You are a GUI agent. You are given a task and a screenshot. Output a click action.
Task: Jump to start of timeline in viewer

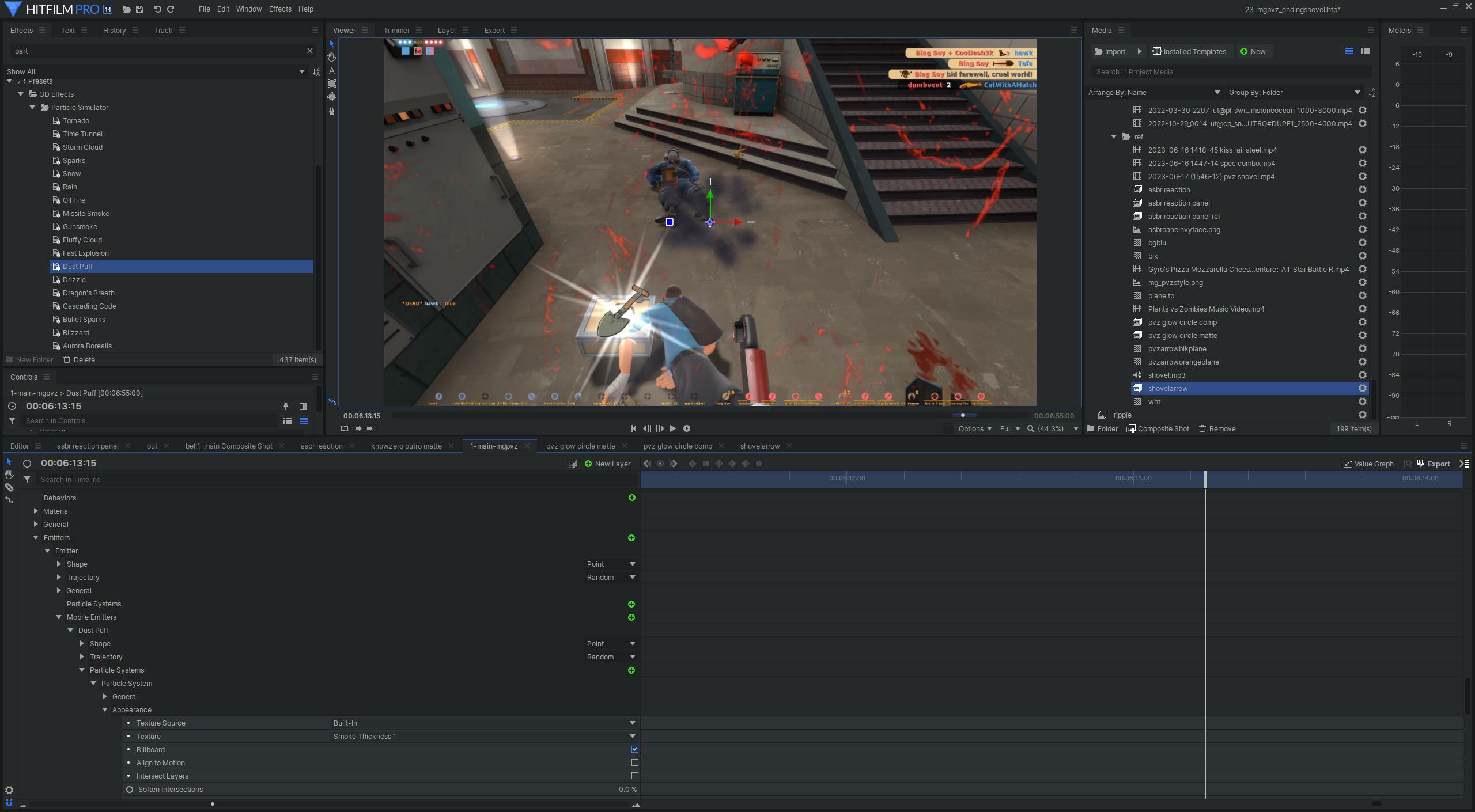tap(634, 428)
